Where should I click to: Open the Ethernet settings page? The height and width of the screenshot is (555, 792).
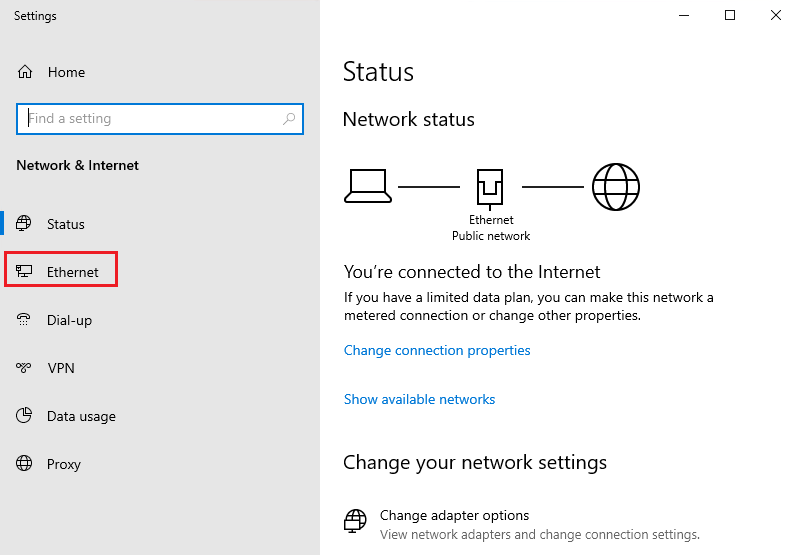[72, 272]
